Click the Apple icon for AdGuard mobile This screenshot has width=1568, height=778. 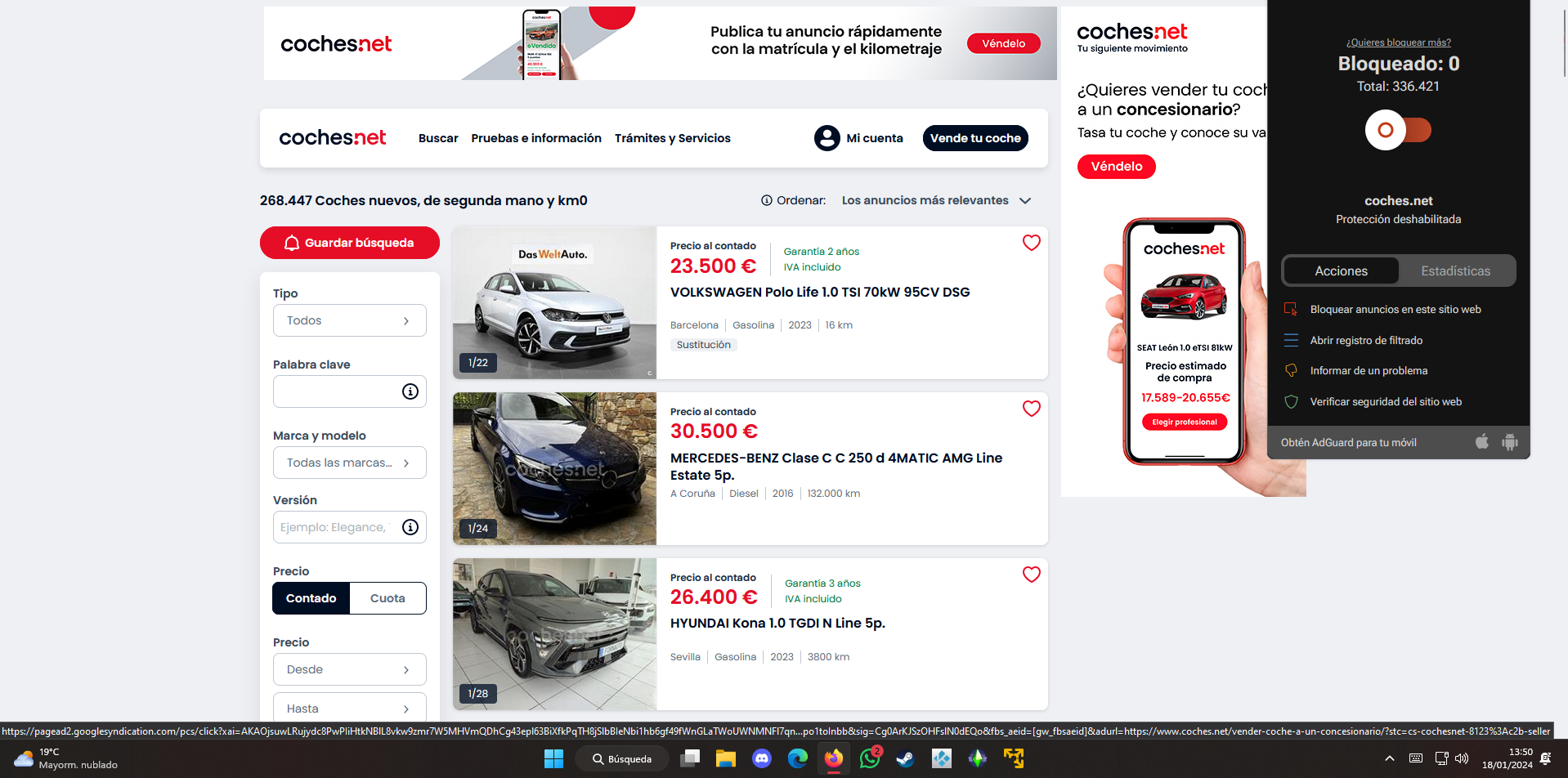(x=1481, y=442)
